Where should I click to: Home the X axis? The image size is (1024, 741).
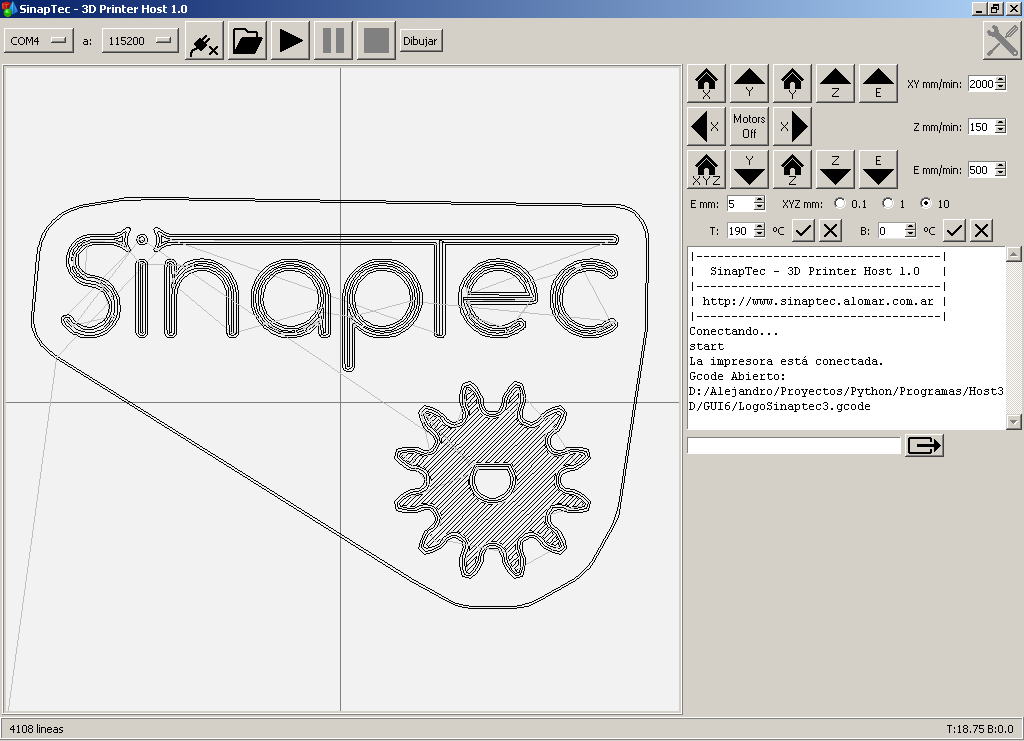point(706,84)
